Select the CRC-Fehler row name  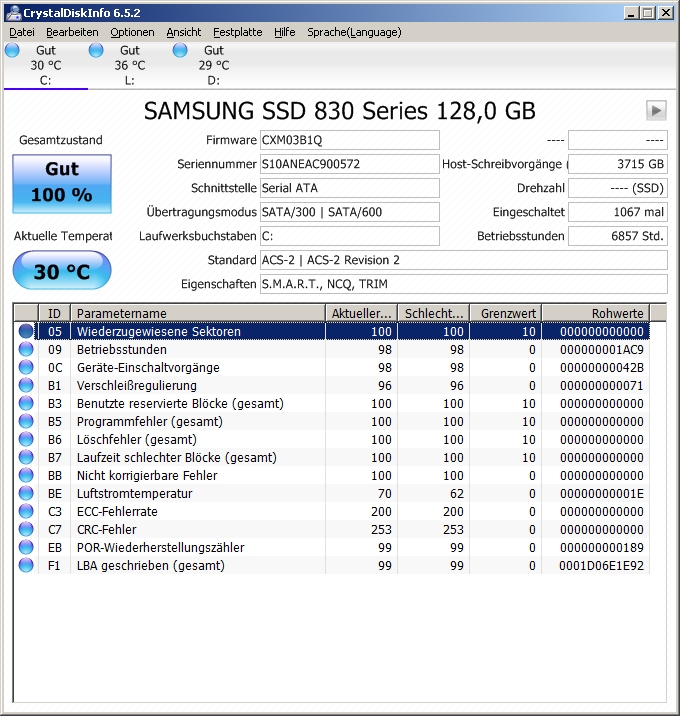click(106, 529)
